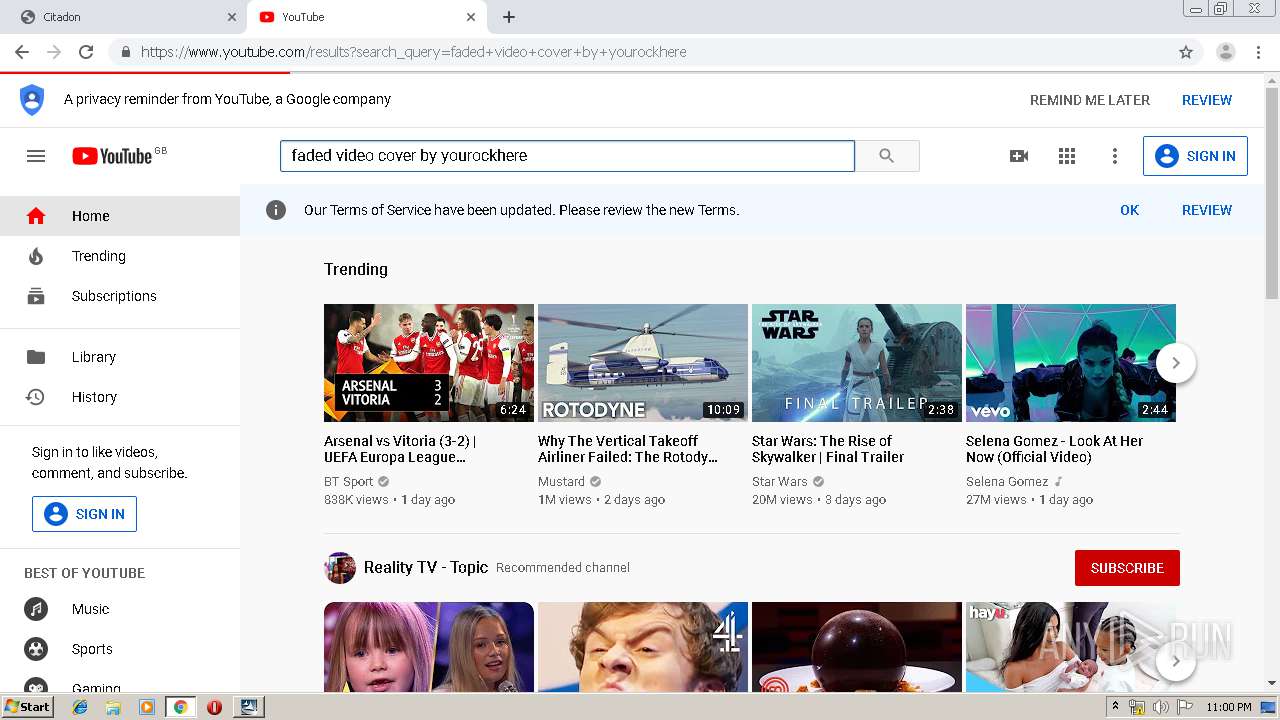Open the Chrome profile avatar icon
The width and height of the screenshot is (1280, 720).
1225,52
